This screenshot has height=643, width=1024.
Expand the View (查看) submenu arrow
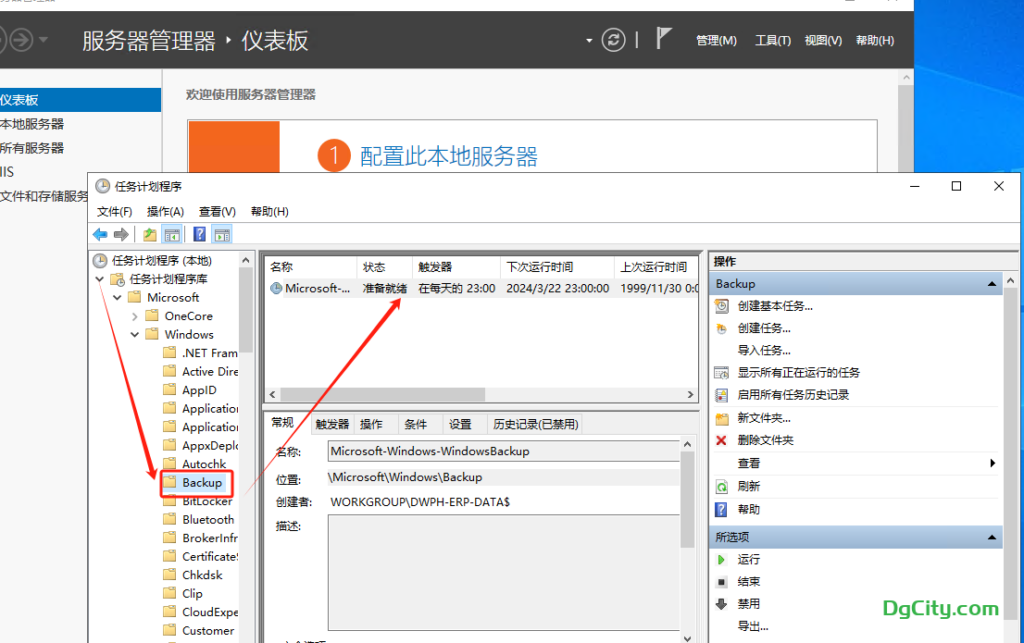[x=992, y=463]
